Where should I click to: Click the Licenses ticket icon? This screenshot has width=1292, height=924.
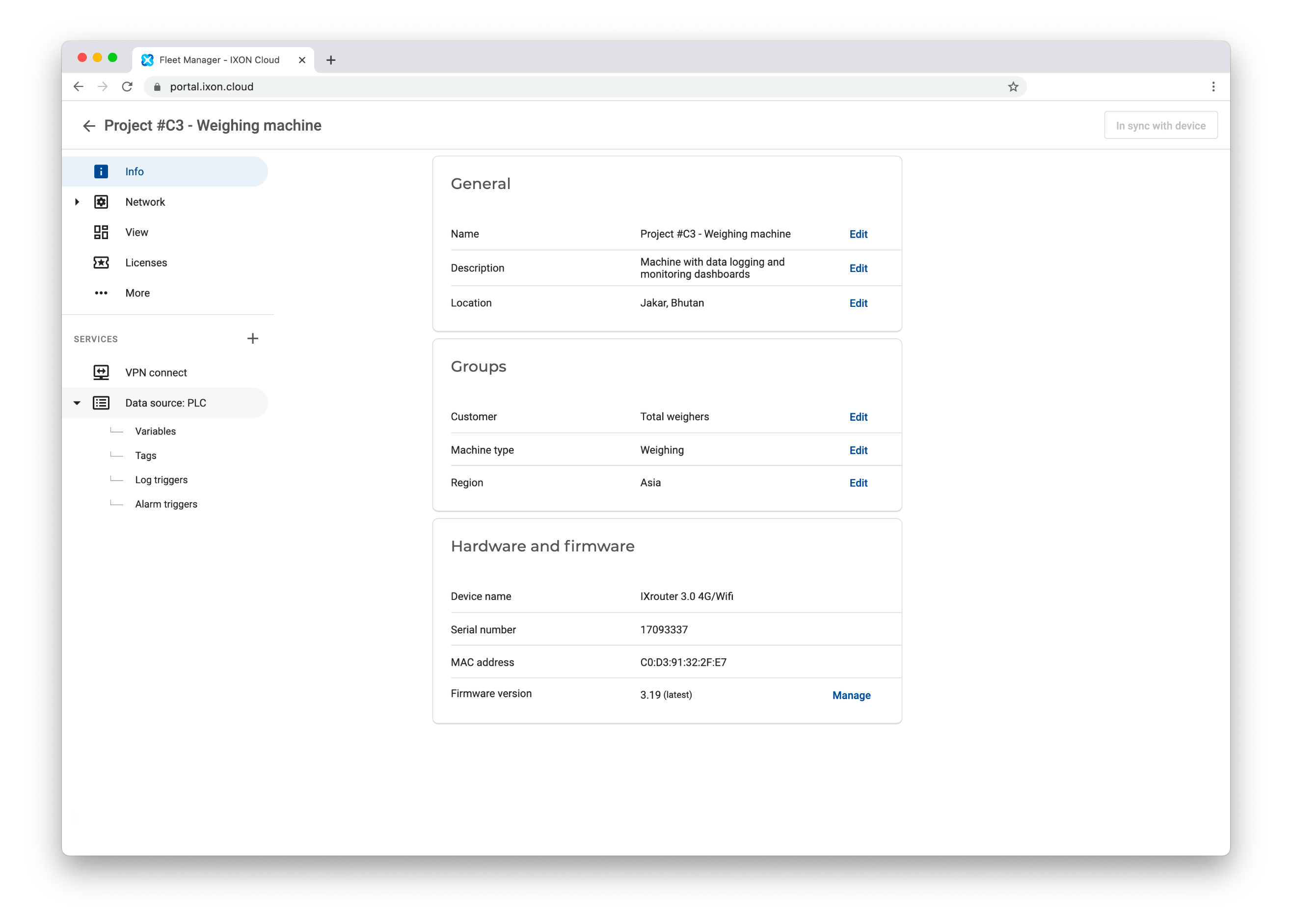pyautogui.click(x=101, y=262)
